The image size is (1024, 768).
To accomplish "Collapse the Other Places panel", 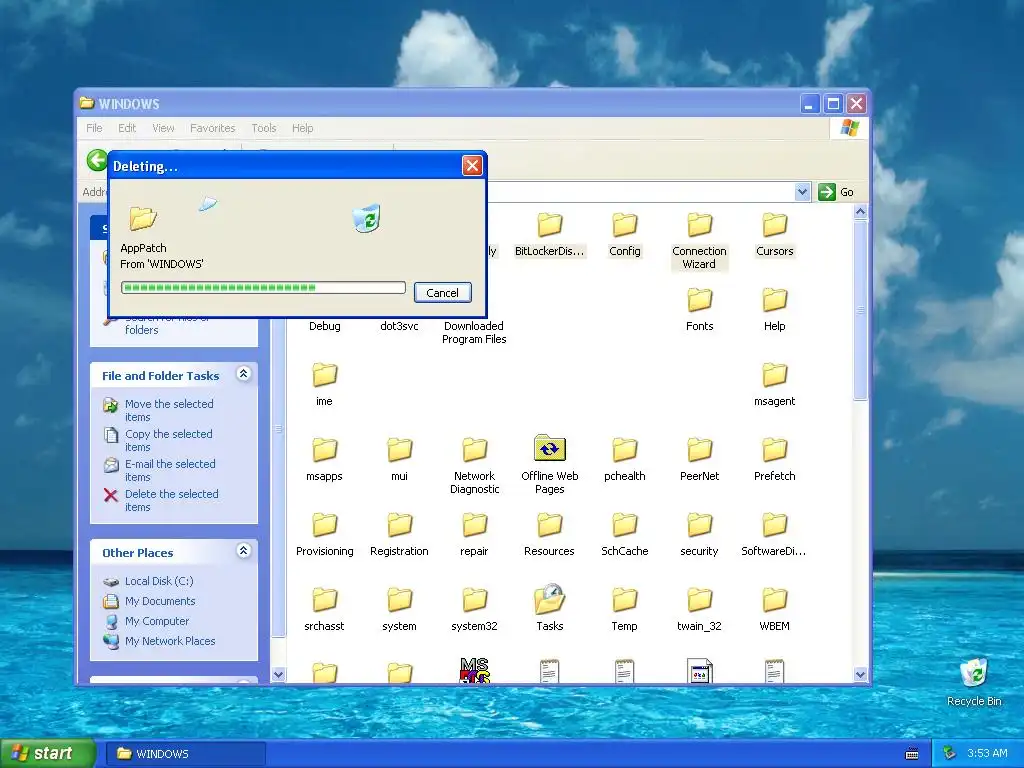I will 244,551.
